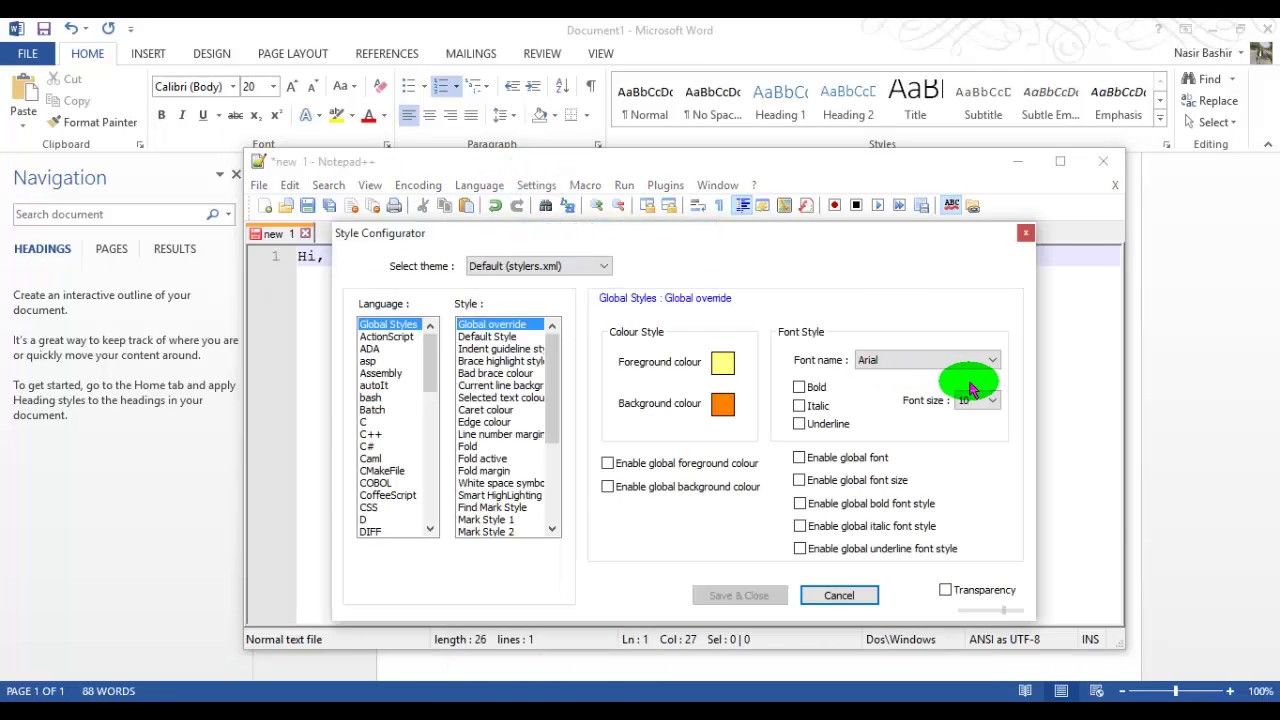Justify paragraph text in Word
Screen dimensions: 1280x720
pos(471,115)
